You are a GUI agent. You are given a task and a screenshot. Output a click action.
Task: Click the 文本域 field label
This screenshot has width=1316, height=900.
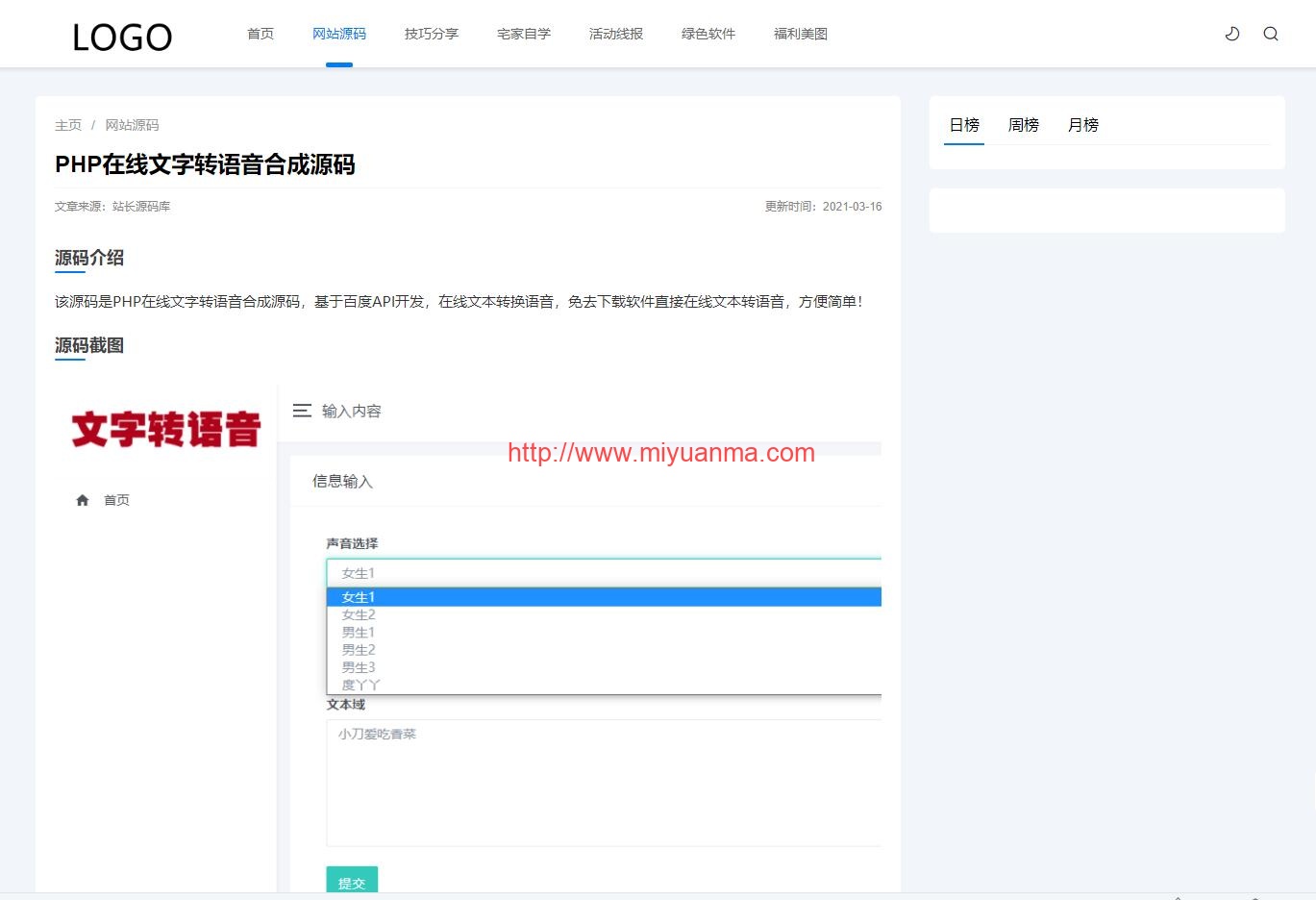click(x=346, y=704)
